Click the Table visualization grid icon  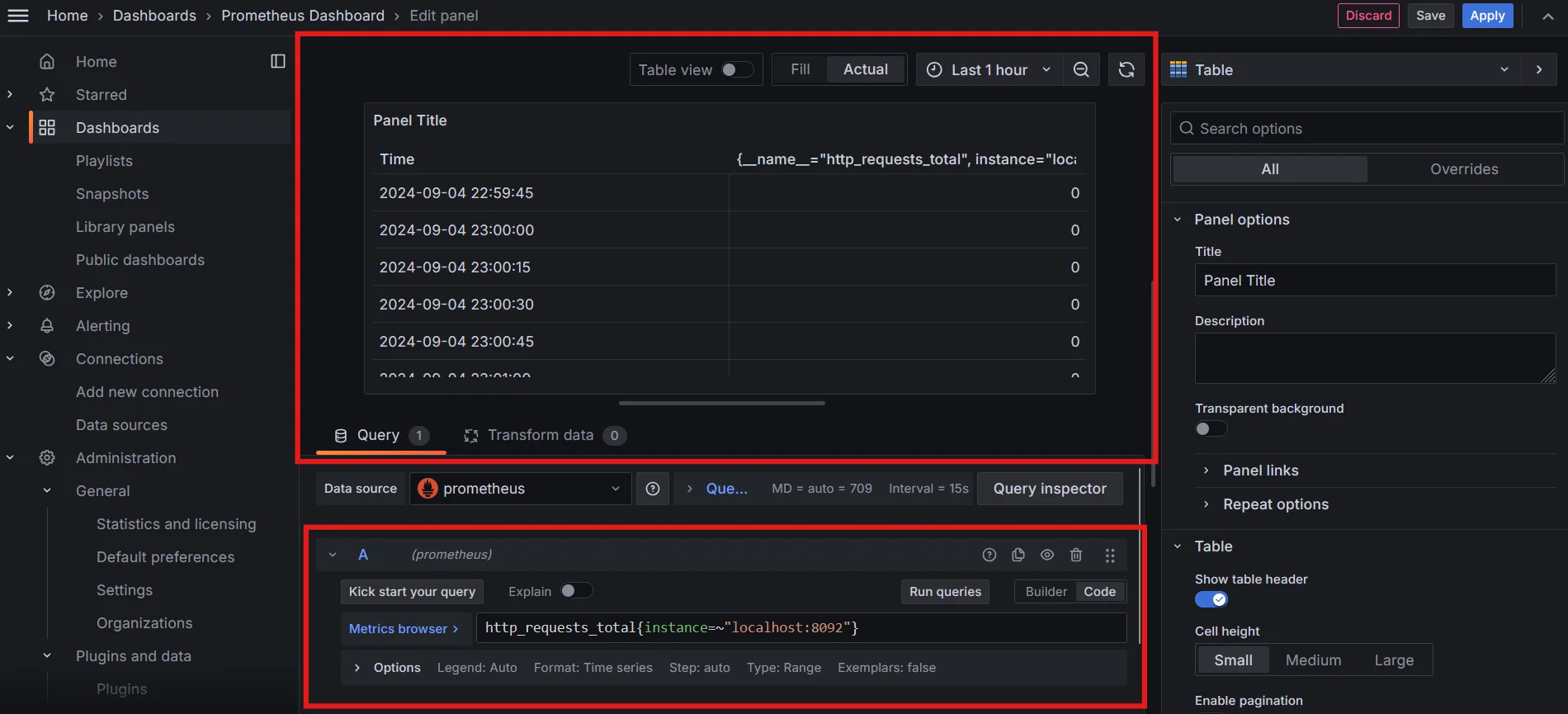[x=1178, y=69]
